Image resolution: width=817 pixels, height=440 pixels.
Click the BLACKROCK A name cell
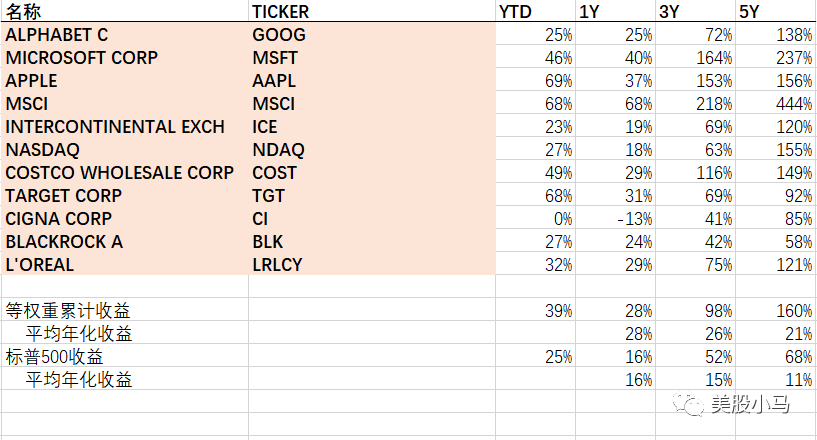[125, 241]
